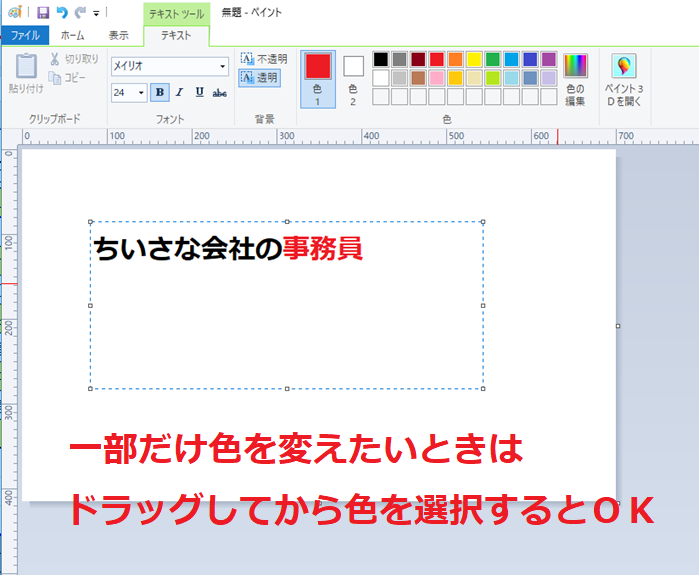
Task: Undo the last action
Action: (62, 13)
